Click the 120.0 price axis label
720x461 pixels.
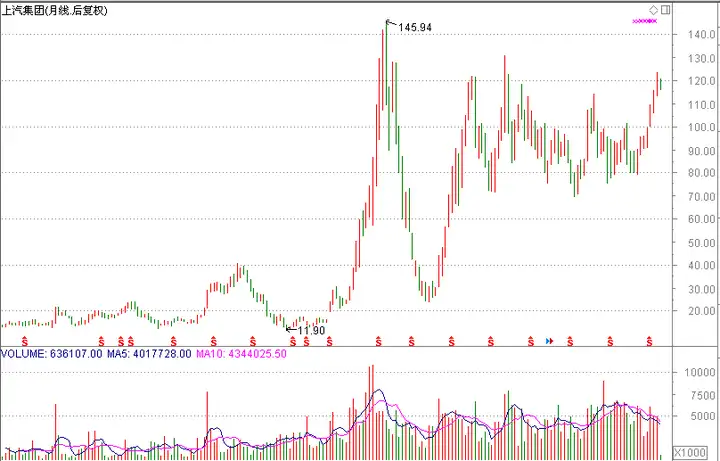pos(701,81)
